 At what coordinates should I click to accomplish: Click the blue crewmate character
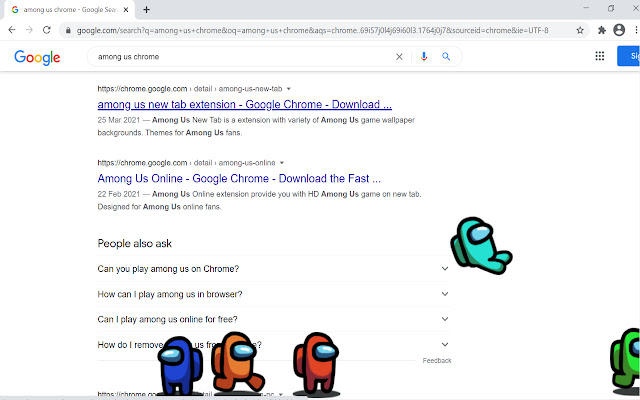pyautogui.click(x=180, y=366)
